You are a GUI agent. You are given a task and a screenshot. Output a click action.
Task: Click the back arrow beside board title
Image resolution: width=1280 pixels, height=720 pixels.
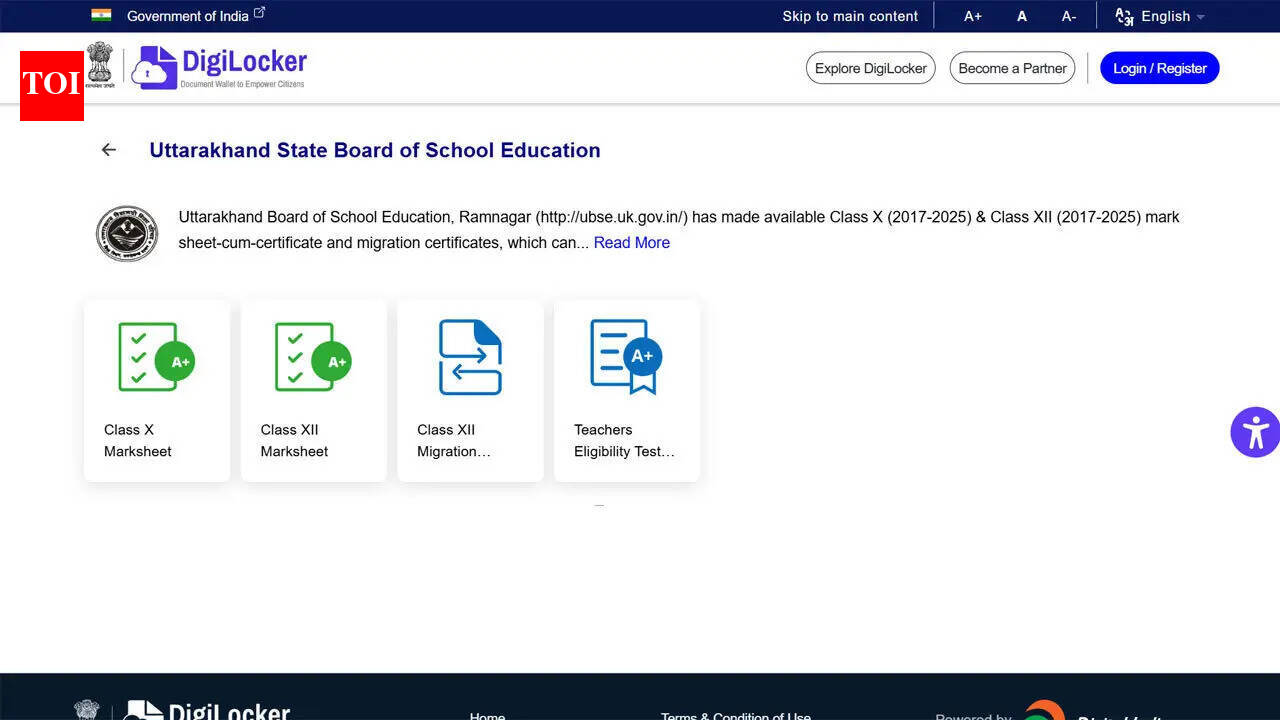click(x=108, y=149)
